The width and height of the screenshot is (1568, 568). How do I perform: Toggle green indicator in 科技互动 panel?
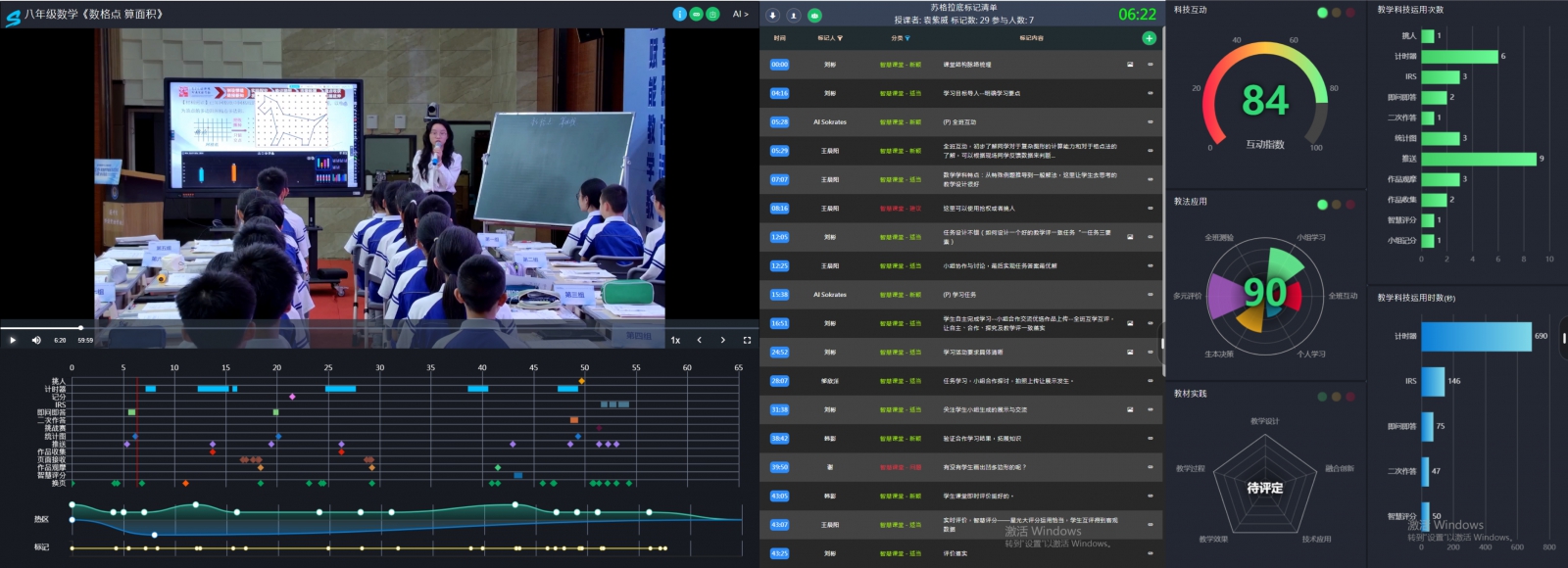[x=1322, y=13]
